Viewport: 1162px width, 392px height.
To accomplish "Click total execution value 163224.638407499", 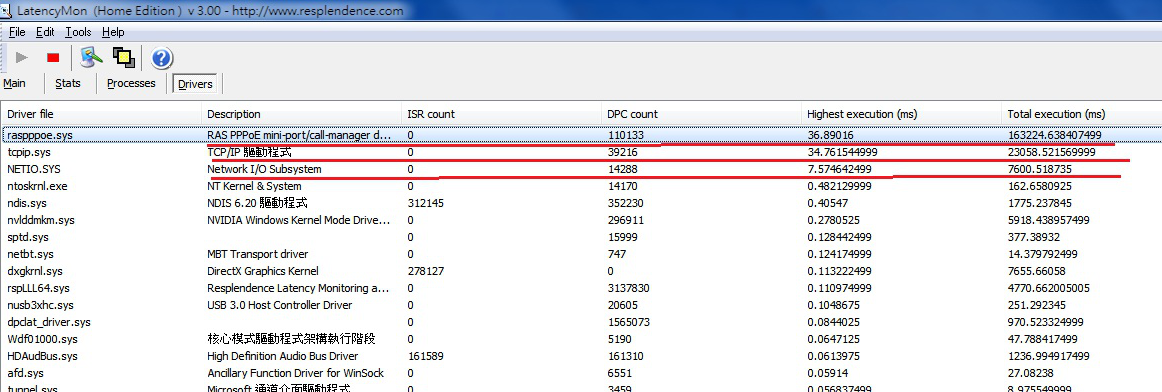I will [x=1055, y=135].
